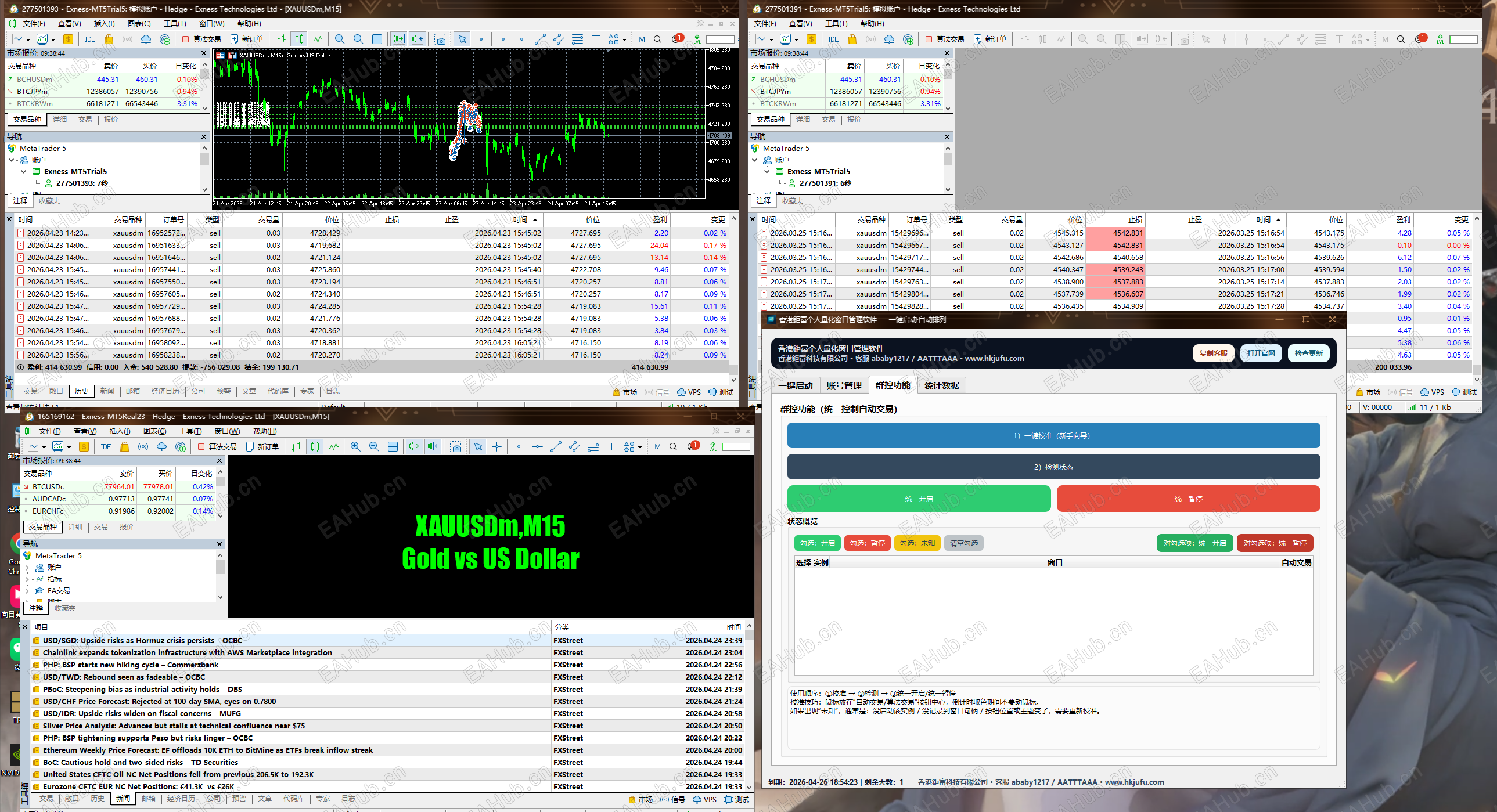Viewport: 1497px width, 812px height.
Task: Click the search magnifier icon in the 277501393 toolbar
Action: [658, 39]
